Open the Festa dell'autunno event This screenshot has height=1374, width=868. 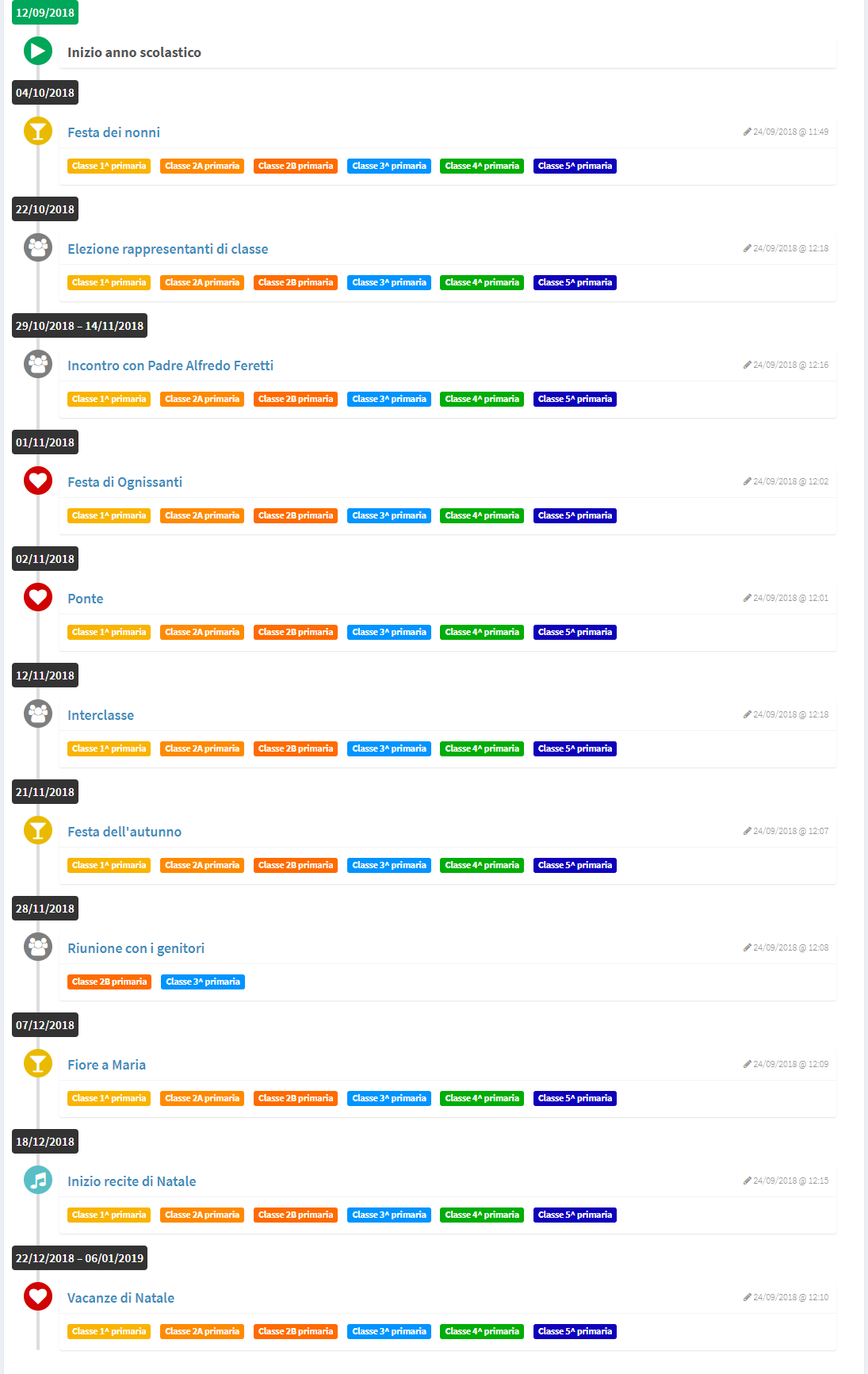[124, 832]
